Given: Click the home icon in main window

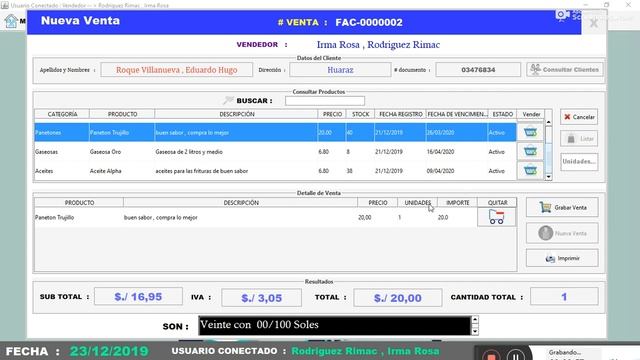Looking at the screenshot, I should (11, 21).
